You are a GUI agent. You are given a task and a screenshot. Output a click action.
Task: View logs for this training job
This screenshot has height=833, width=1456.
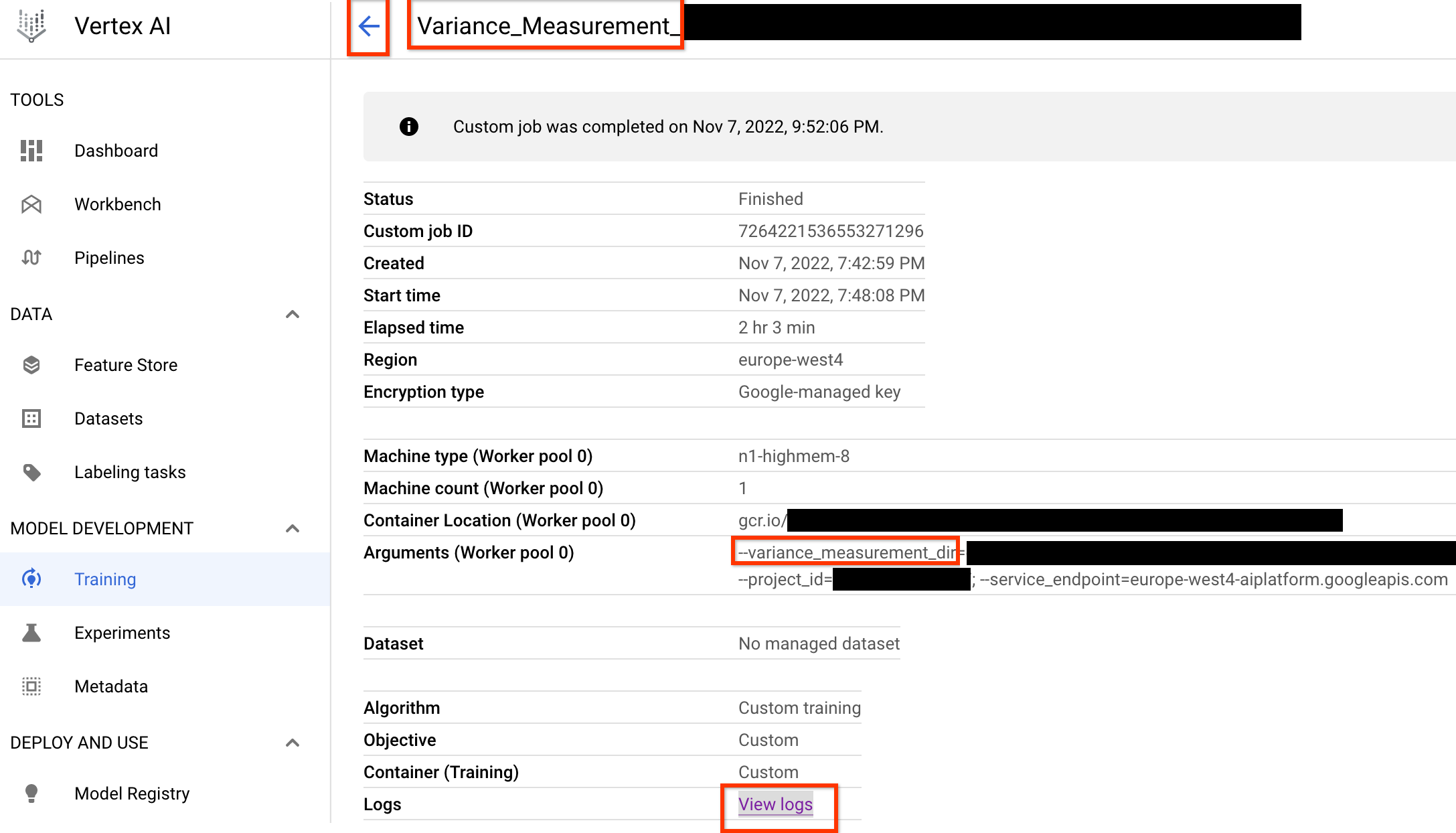[776, 803]
